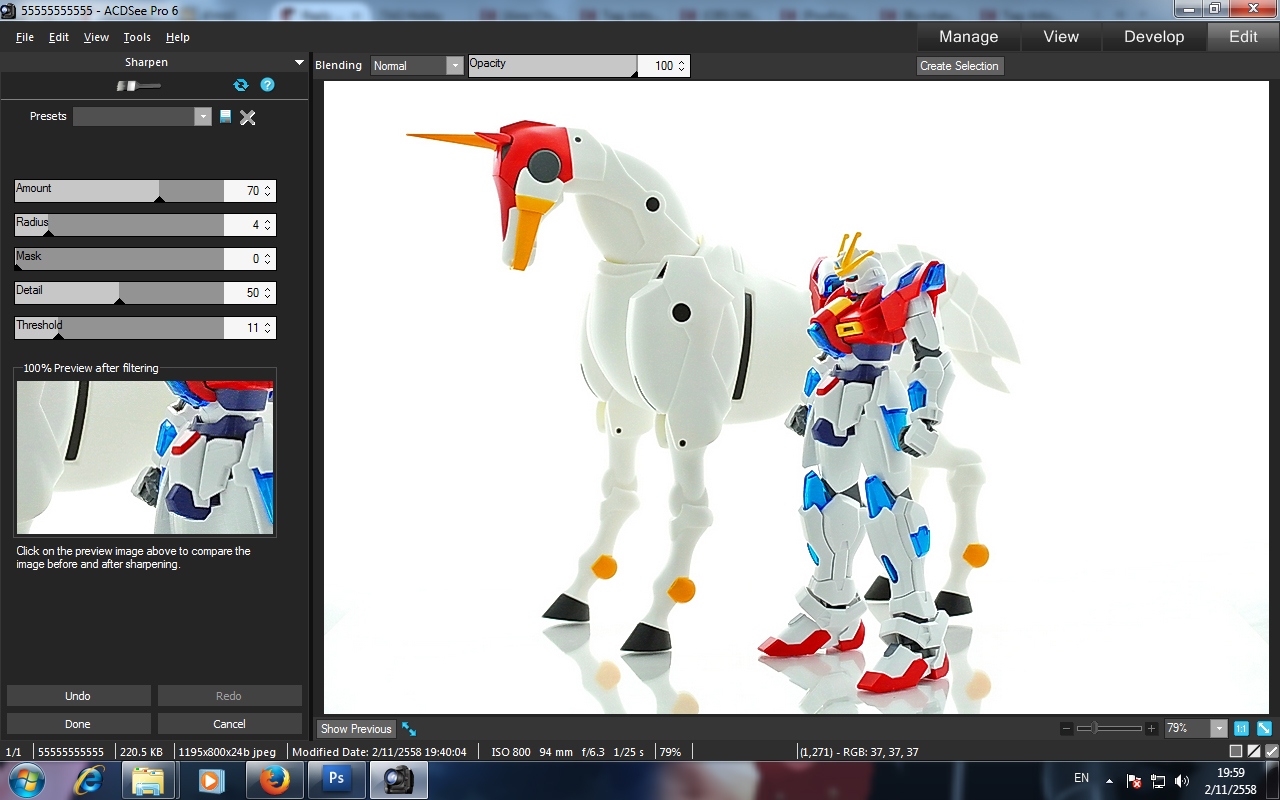Click the Redo button
1280x800 pixels.
[229, 696]
